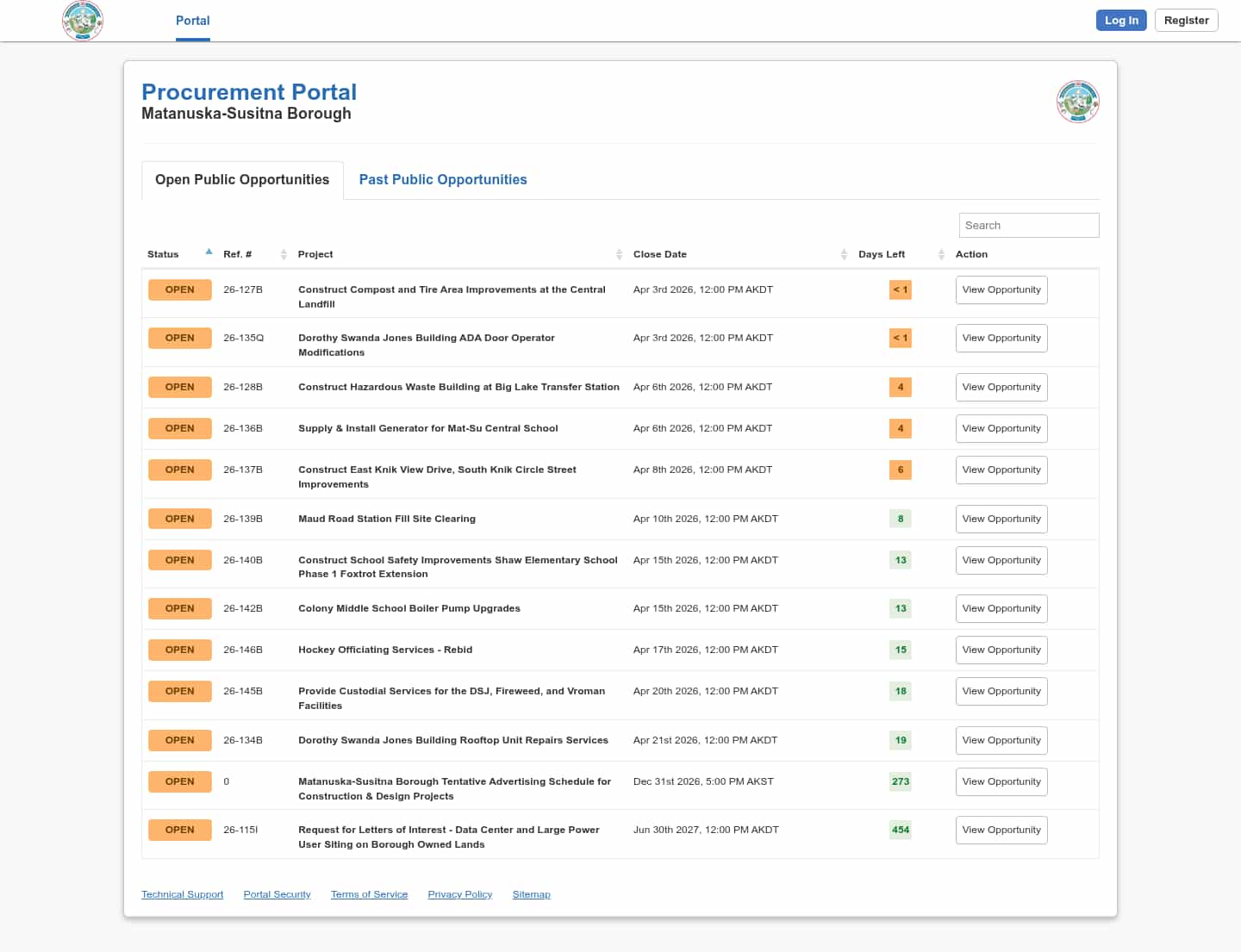The image size is (1241, 952).
Task: Select the Open Public Opportunities tab
Action: coord(242,179)
